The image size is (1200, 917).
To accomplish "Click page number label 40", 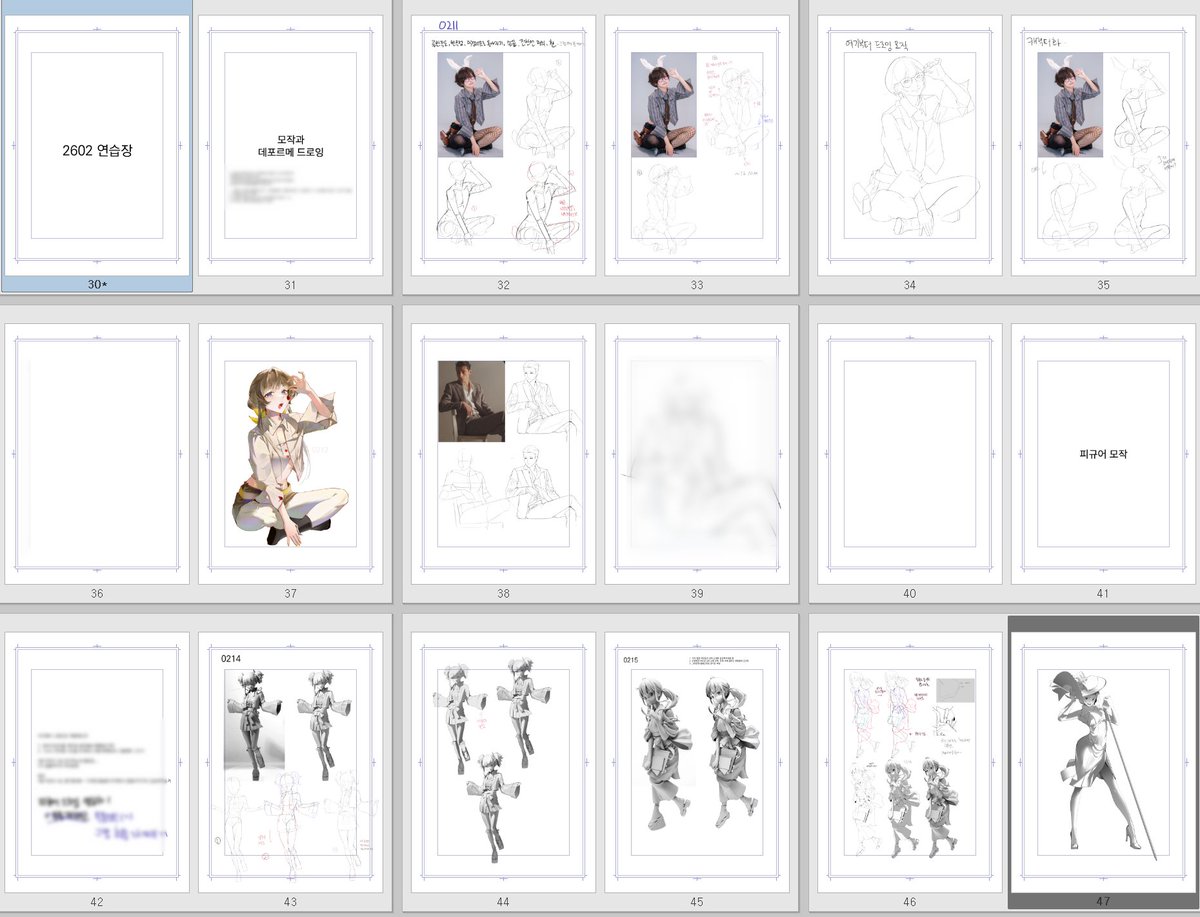I will (x=910, y=593).
